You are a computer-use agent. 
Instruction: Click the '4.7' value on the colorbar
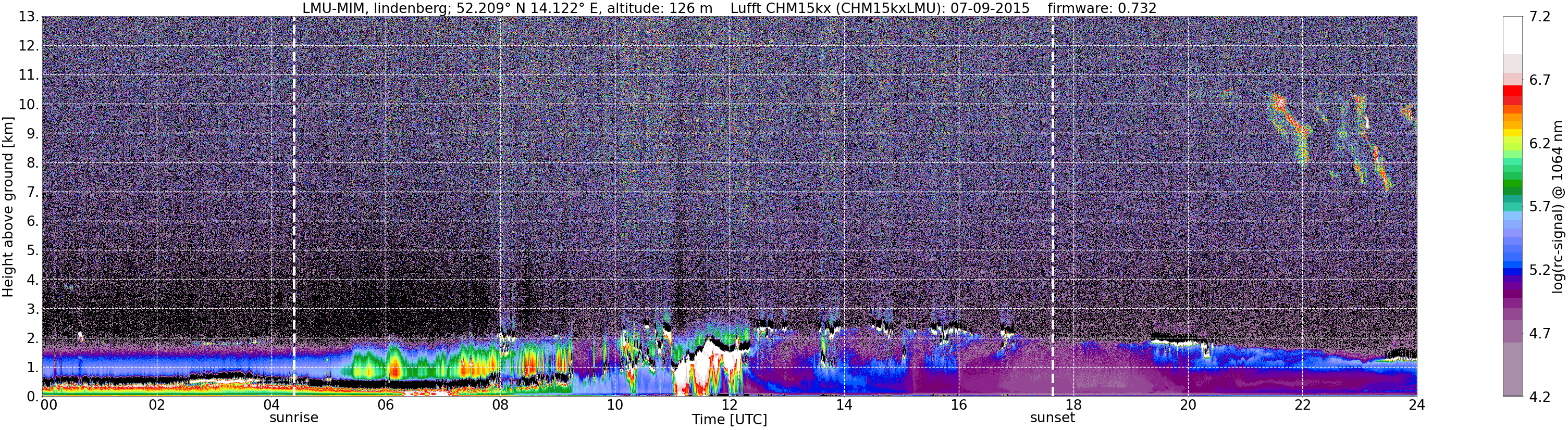1540,333
